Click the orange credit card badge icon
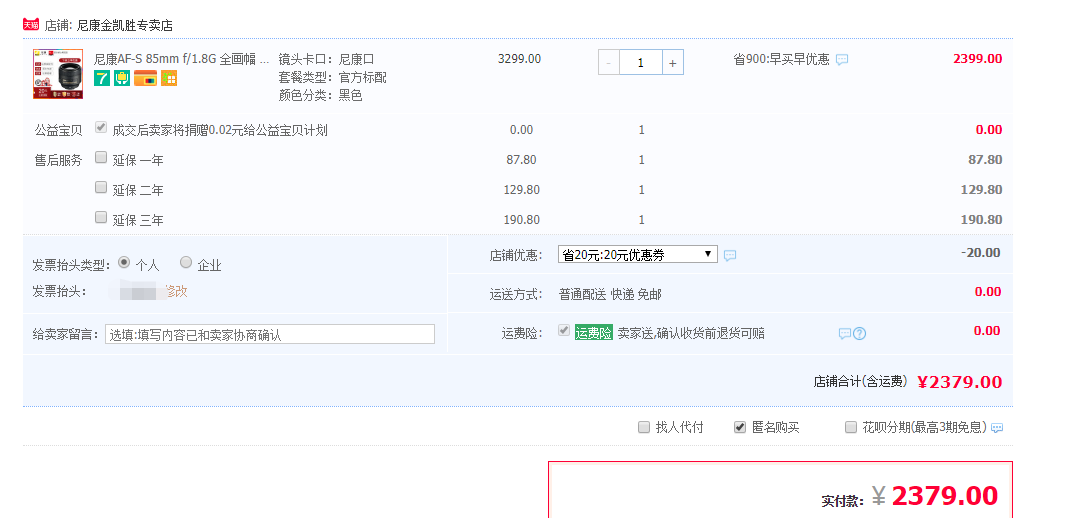Viewport: 1073px width, 518px height. tap(145, 78)
